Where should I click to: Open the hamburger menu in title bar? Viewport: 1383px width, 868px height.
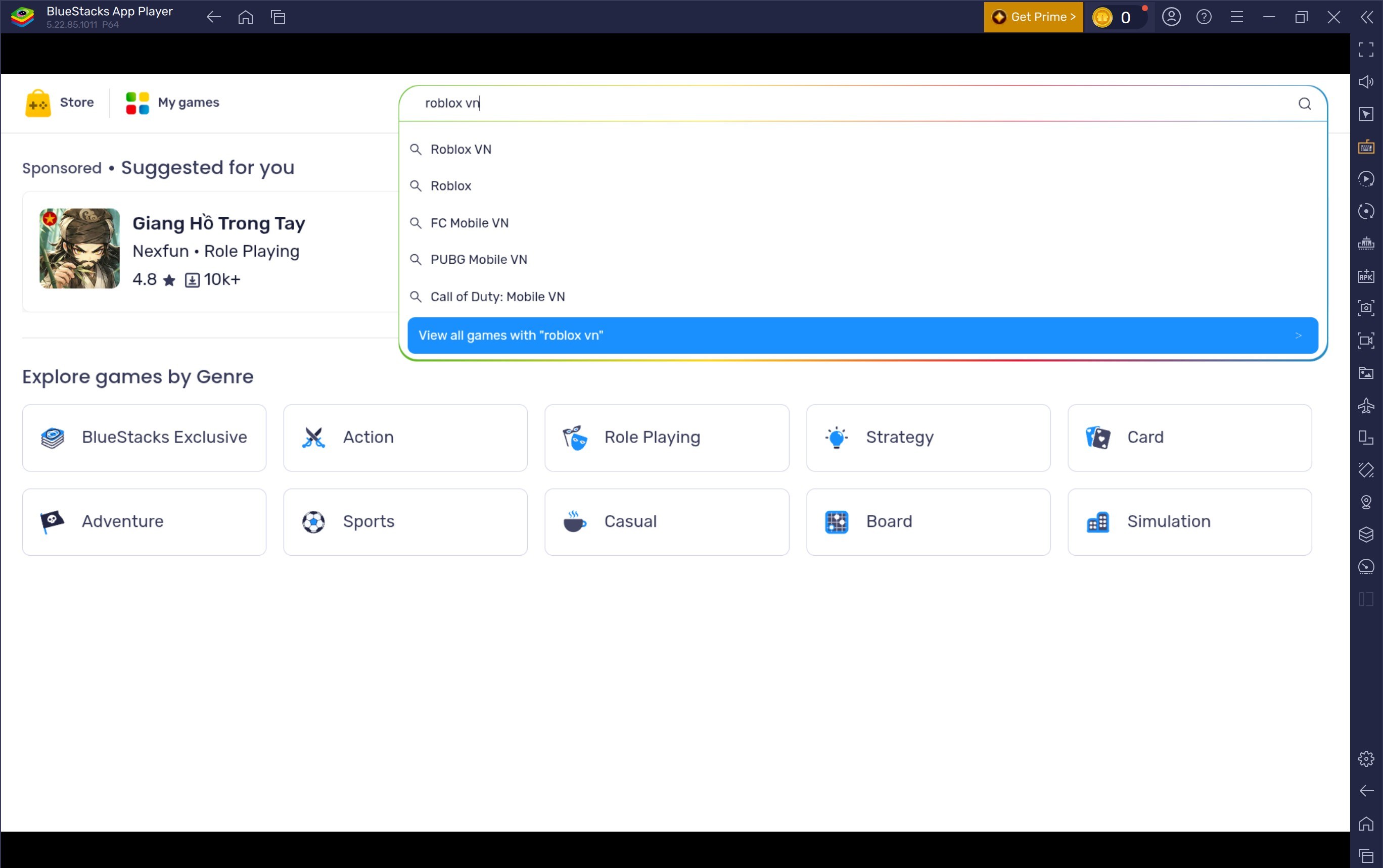(x=1236, y=17)
